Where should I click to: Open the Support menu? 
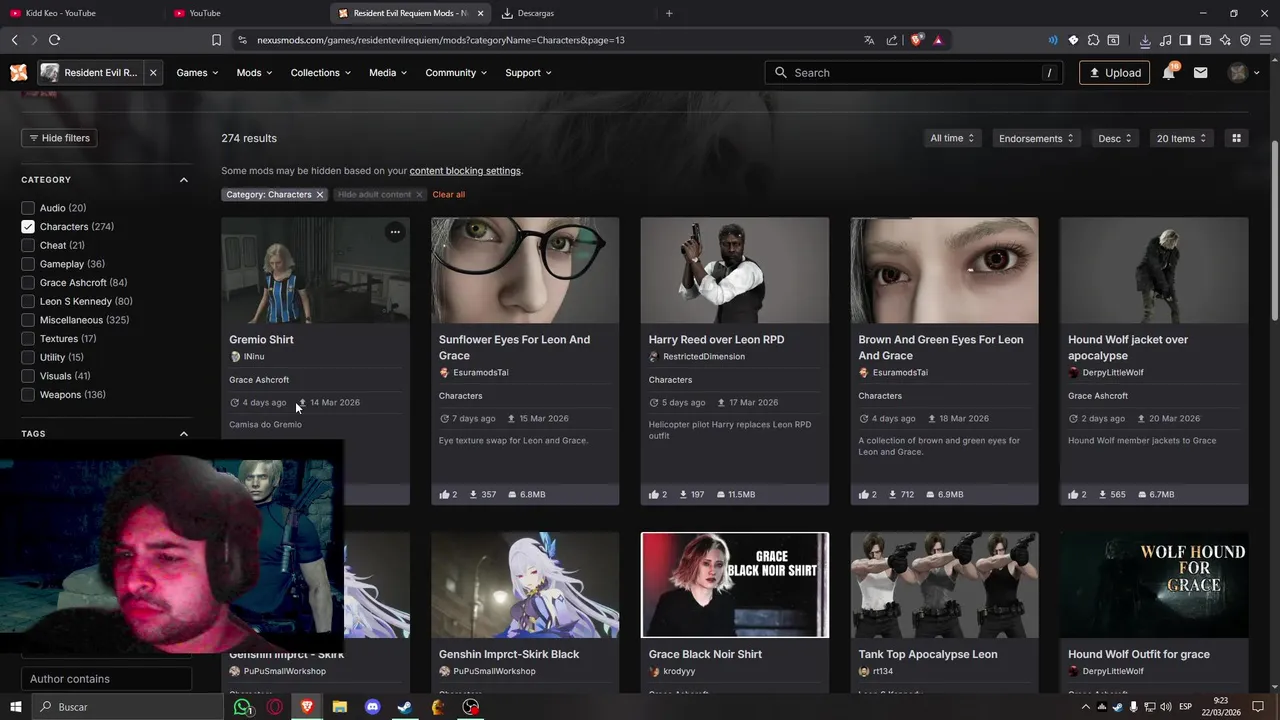pos(528,73)
